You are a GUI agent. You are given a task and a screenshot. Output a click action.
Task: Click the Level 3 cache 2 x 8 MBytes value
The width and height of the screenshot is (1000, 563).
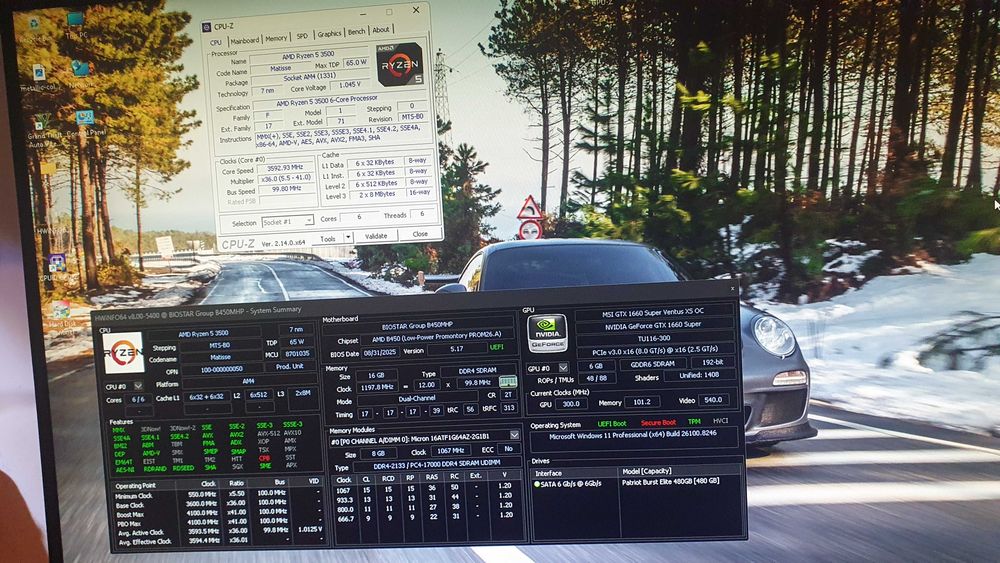pyautogui.click(x=376, y=193)
